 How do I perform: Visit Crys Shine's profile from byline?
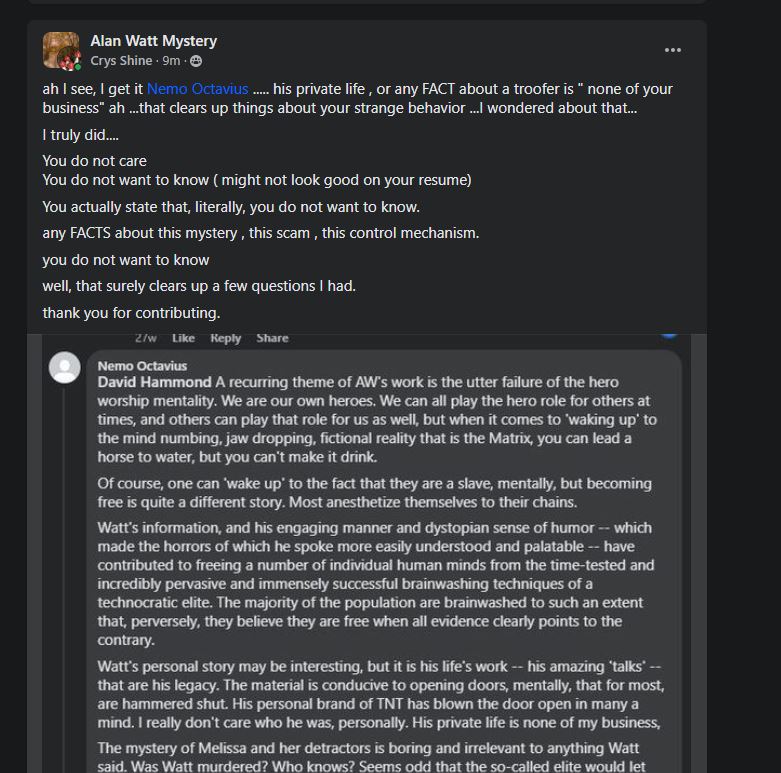pyautogui.click(x=121, y=61)
